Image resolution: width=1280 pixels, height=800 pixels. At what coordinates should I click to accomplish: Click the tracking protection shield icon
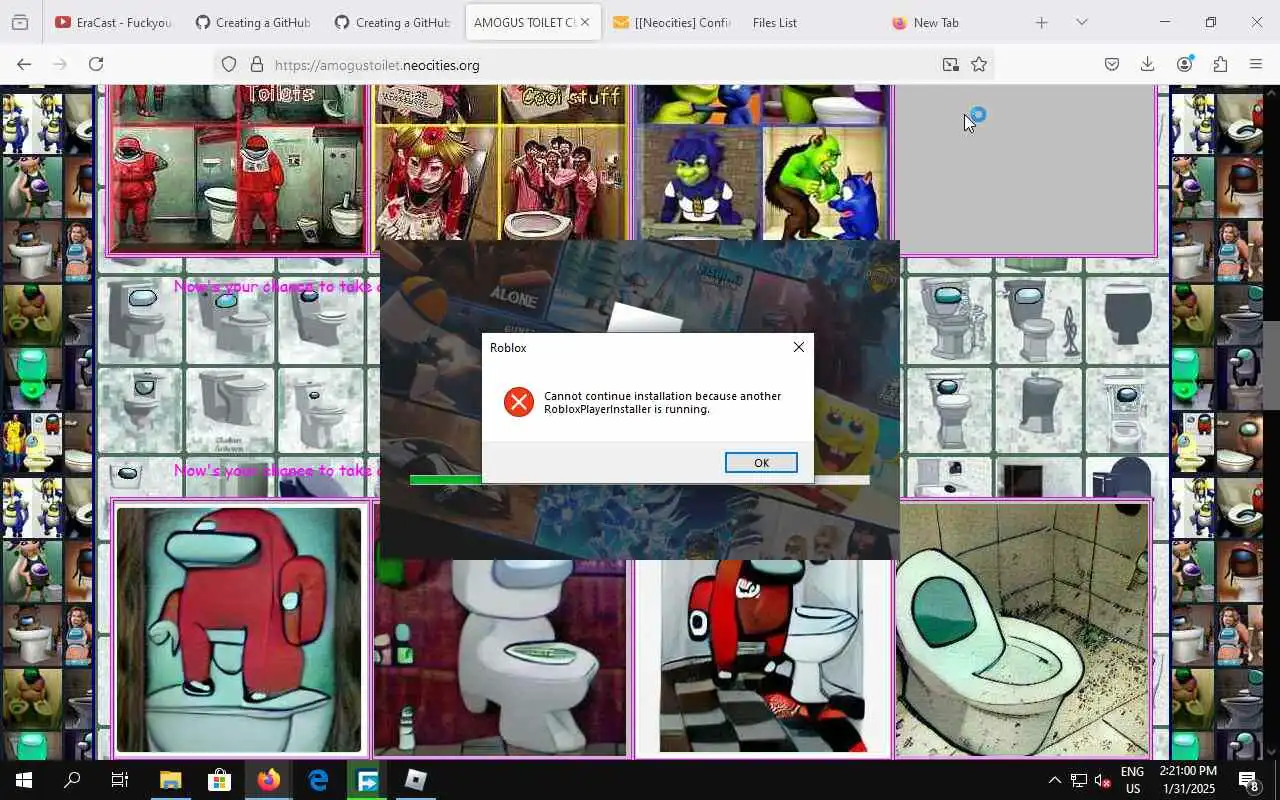click(229, 64)
